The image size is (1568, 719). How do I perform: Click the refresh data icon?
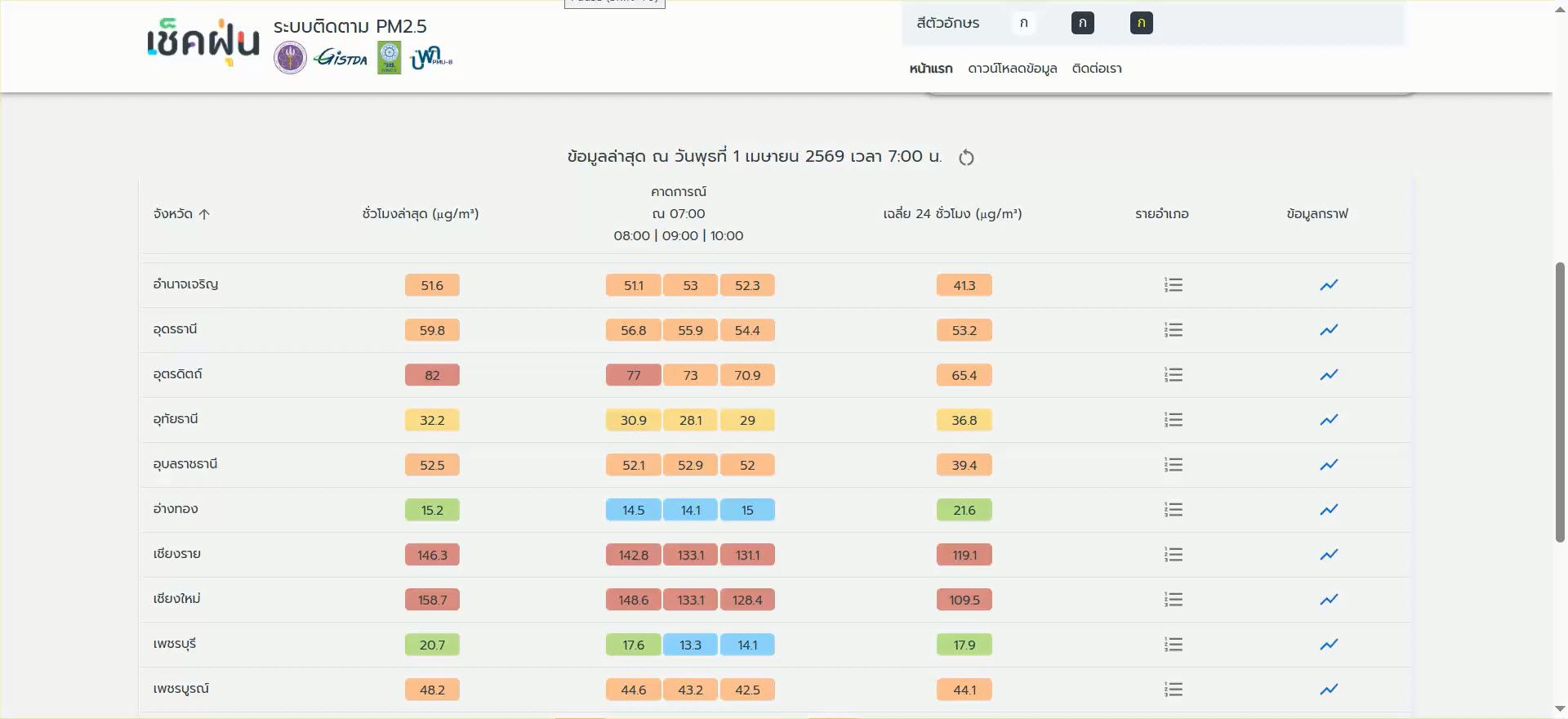(x=966, y=157)
